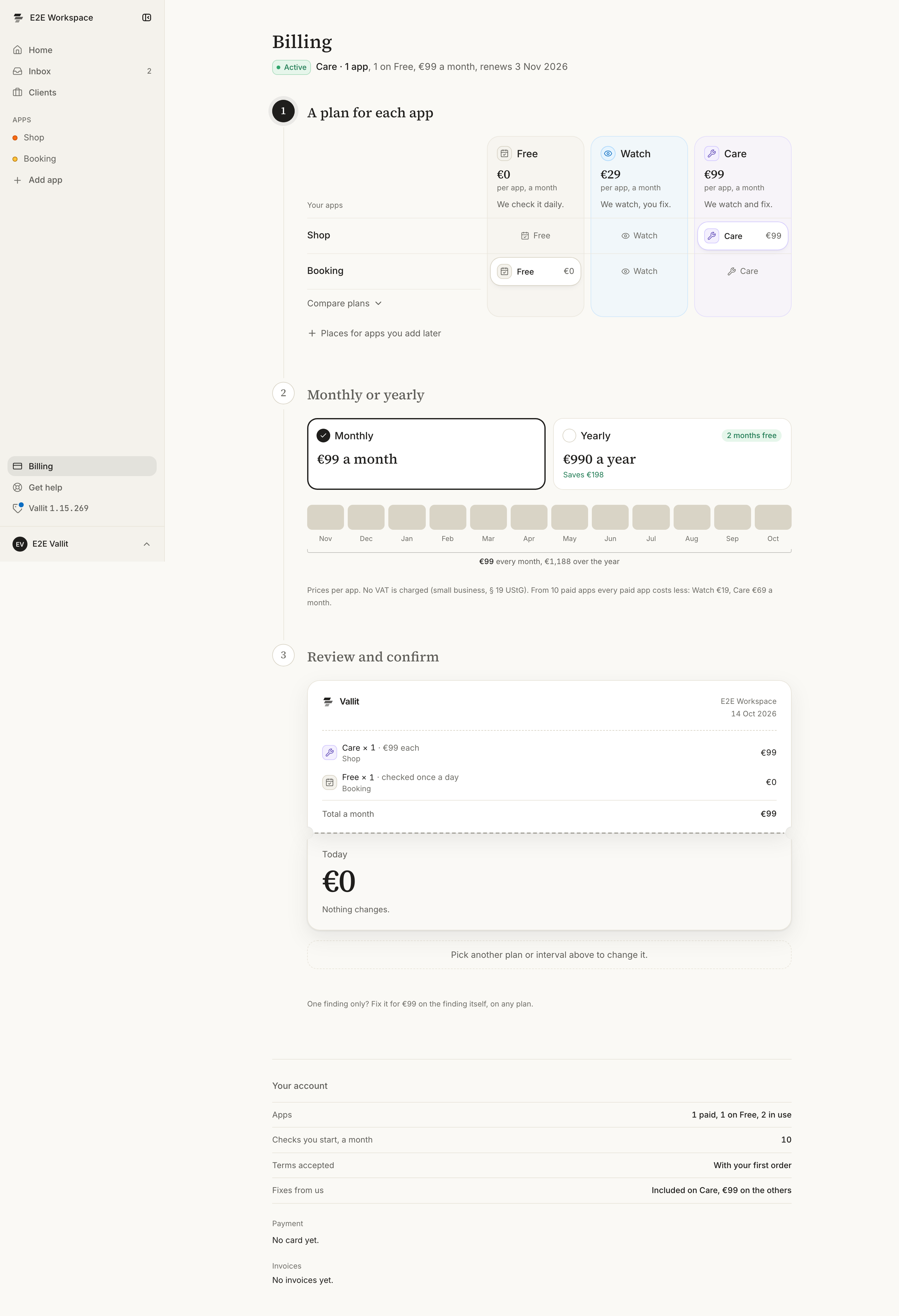The width and height of the screenshot is (899, 1316).
Task: Expand Places for apps you add later
Action: coord(374,334)
